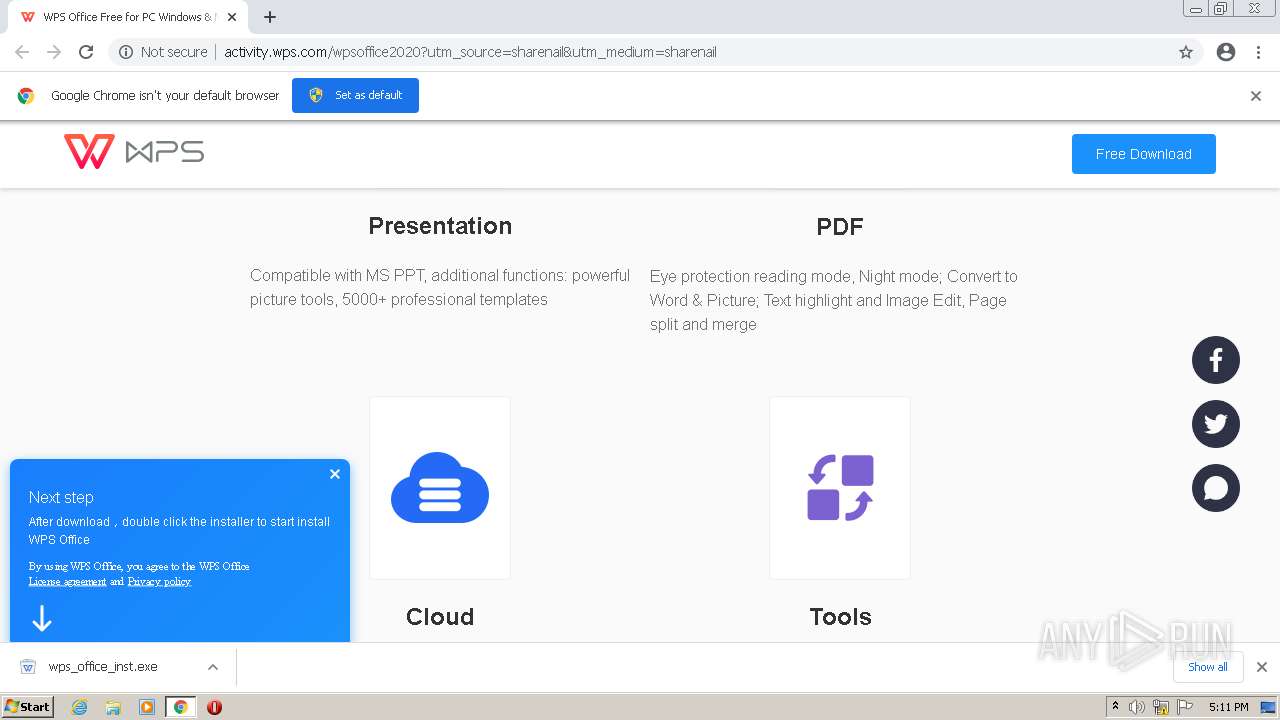Screen dimensions: 1280x720
Task: Click the Tools feature icon
Action: (840, 488)
